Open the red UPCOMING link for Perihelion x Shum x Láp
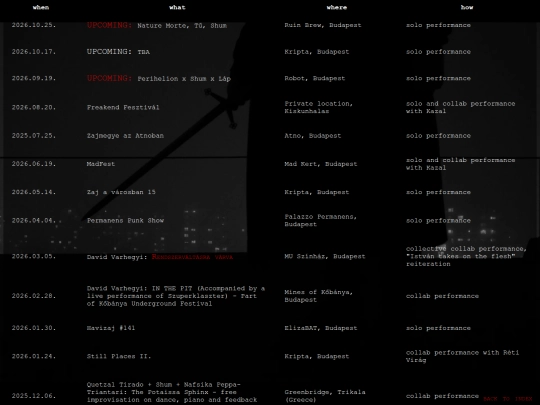The image size is (540, 405). point(109,78)
